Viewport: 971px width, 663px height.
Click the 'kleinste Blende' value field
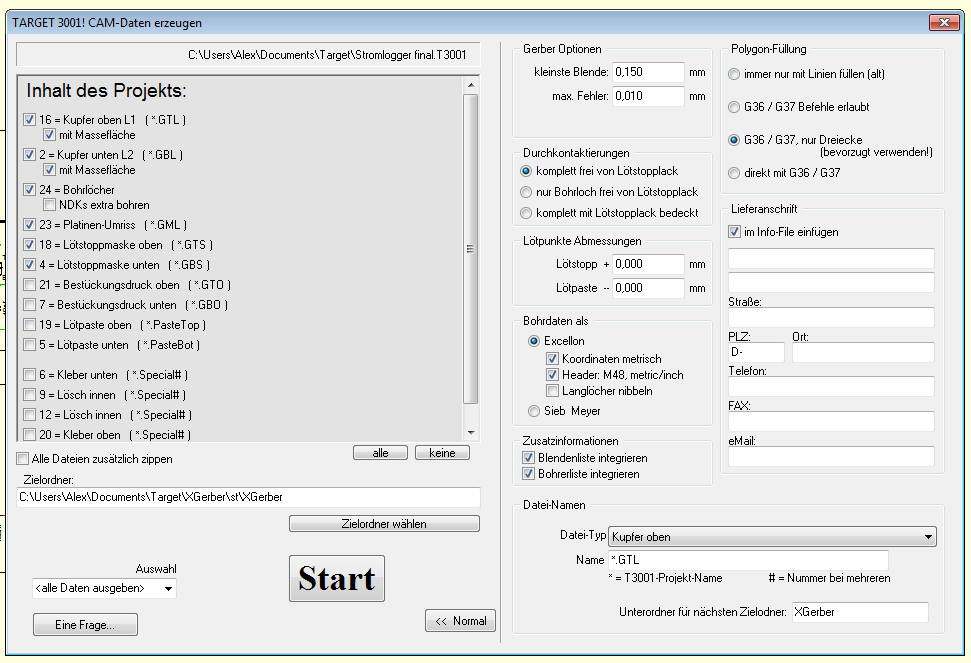point(648,72)
